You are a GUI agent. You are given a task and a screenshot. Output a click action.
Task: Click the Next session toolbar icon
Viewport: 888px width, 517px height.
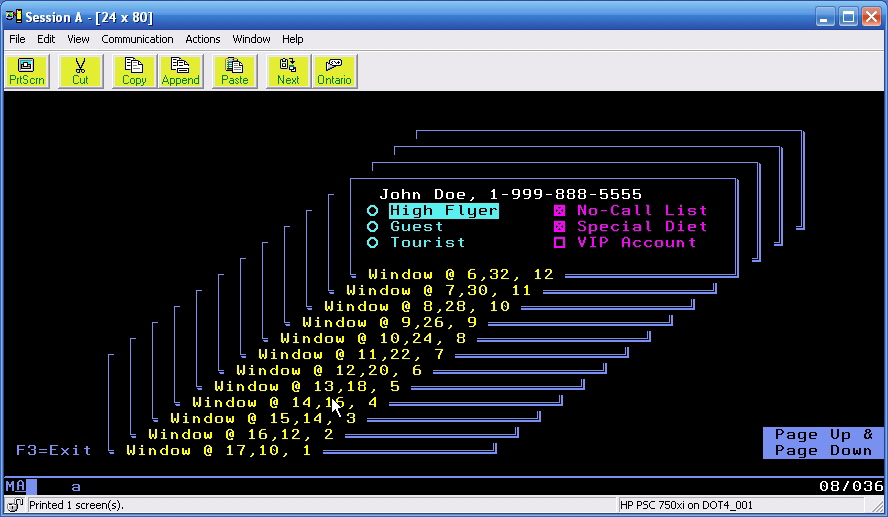point(288,71)
